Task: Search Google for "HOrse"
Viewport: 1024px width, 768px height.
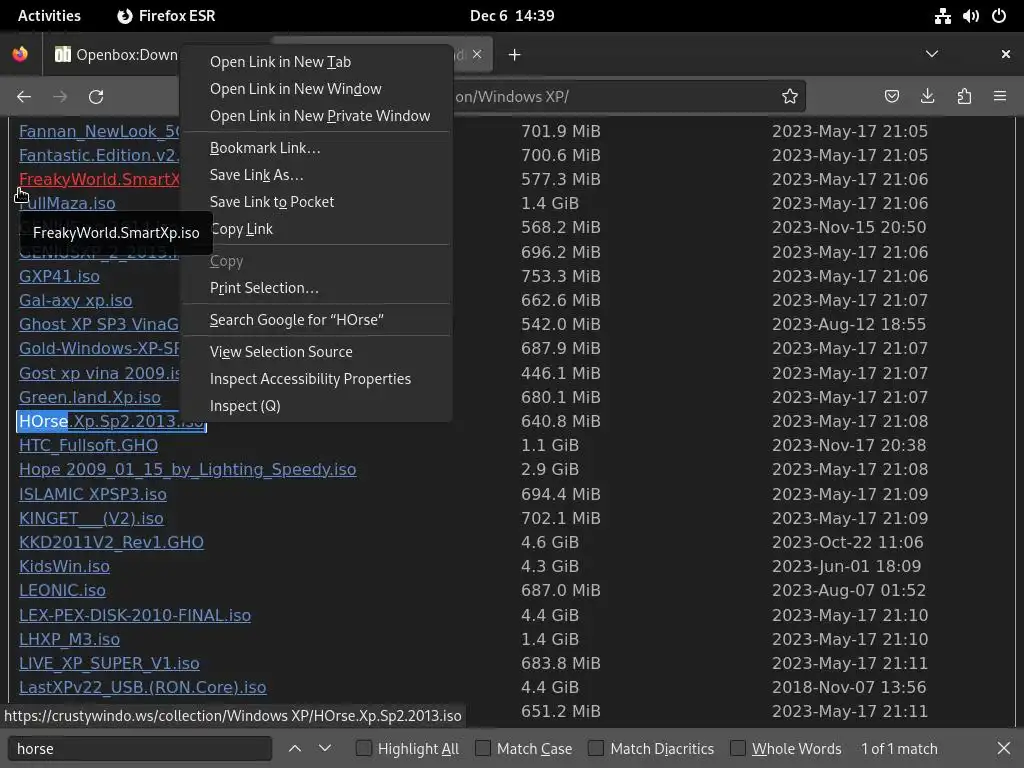Action: pyautogui.click(x=317, y=320)
